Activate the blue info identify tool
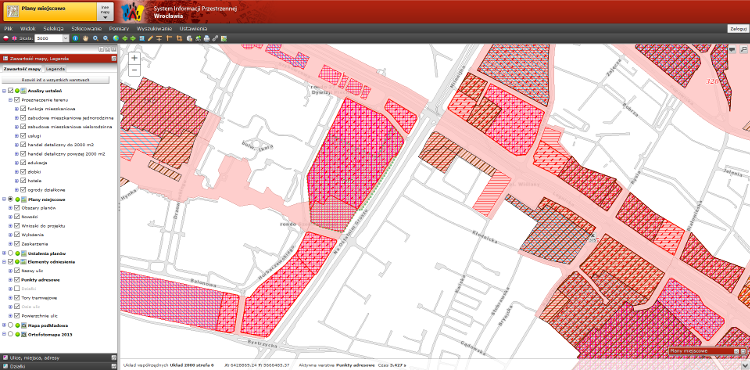This screenshot has width=750, height=370. (76, 38)
